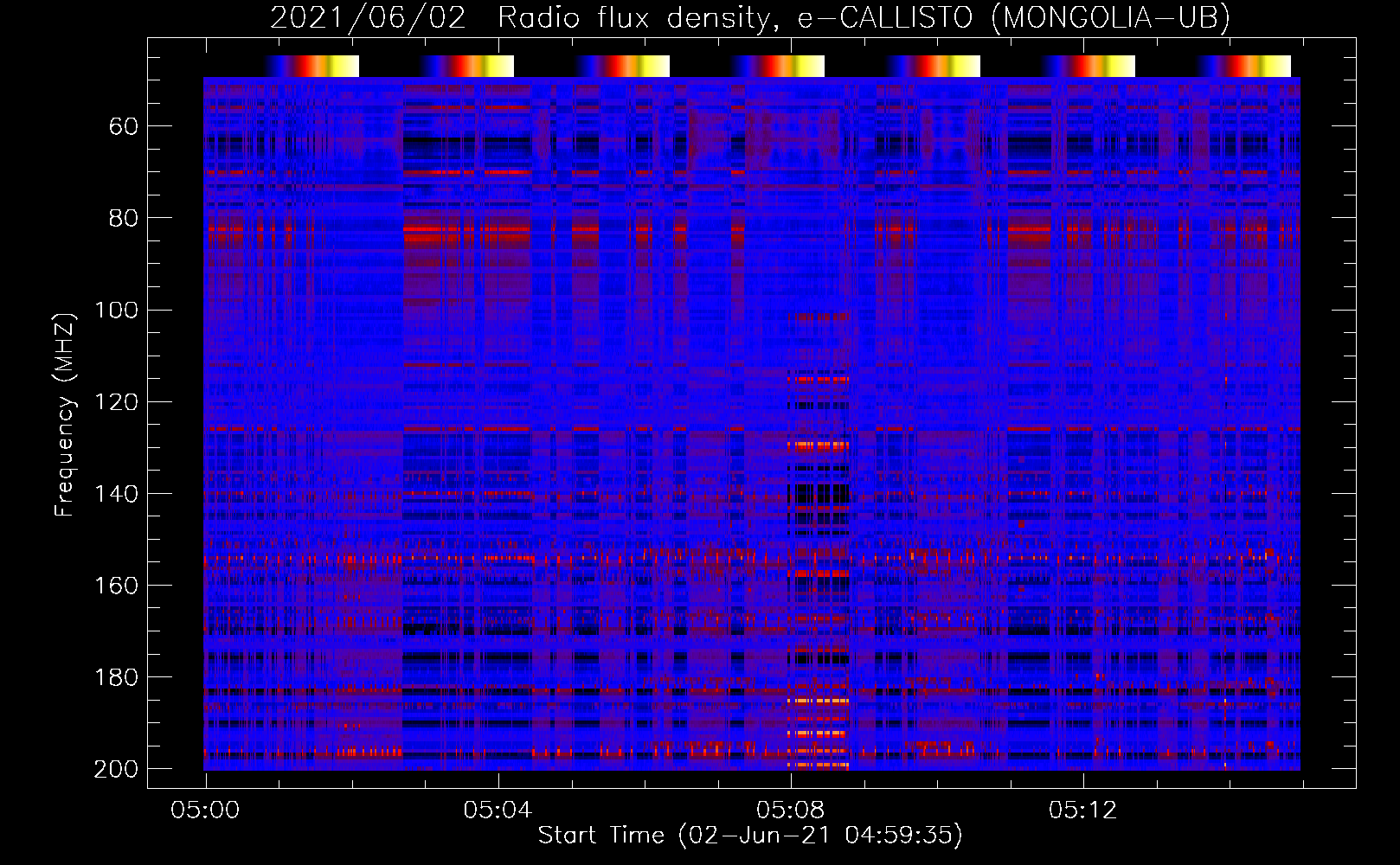The height and width of the screenshot is (865, 1400).
Task: Click the fourth color scale bar above 05:08
Action: click(x=777, y=66)
